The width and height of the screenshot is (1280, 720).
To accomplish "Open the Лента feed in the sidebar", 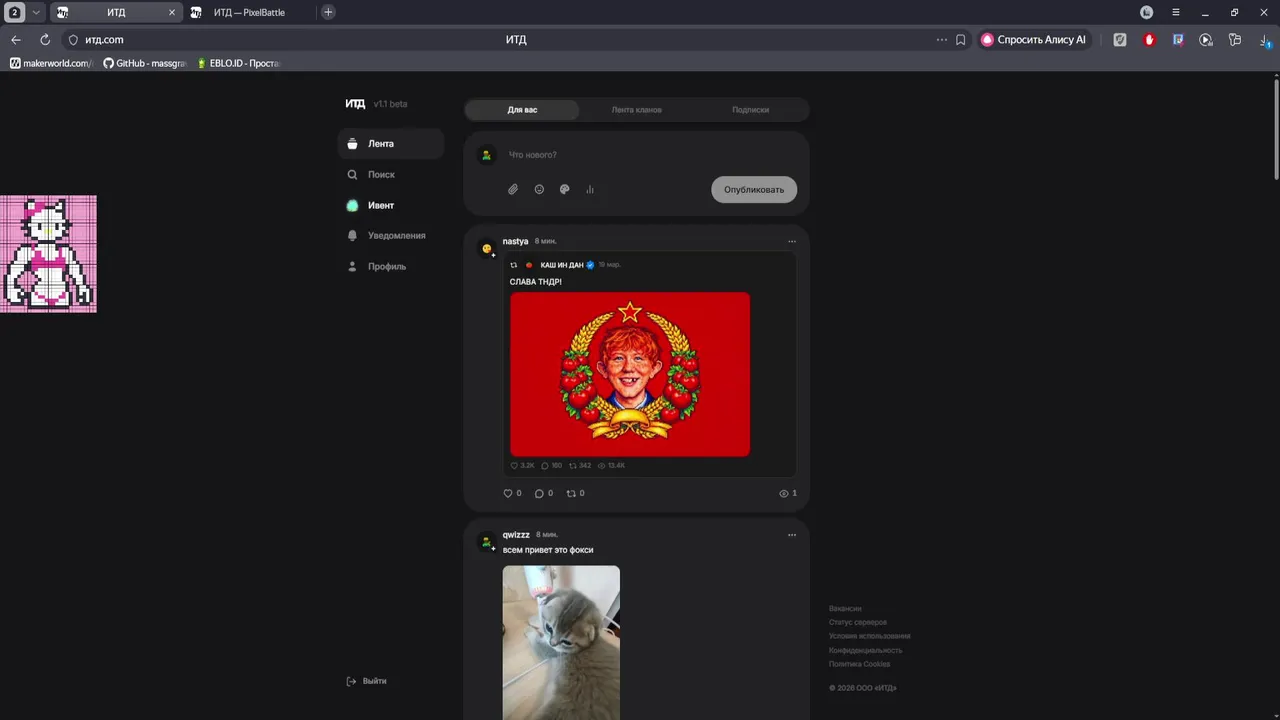I will coord(391,144).
